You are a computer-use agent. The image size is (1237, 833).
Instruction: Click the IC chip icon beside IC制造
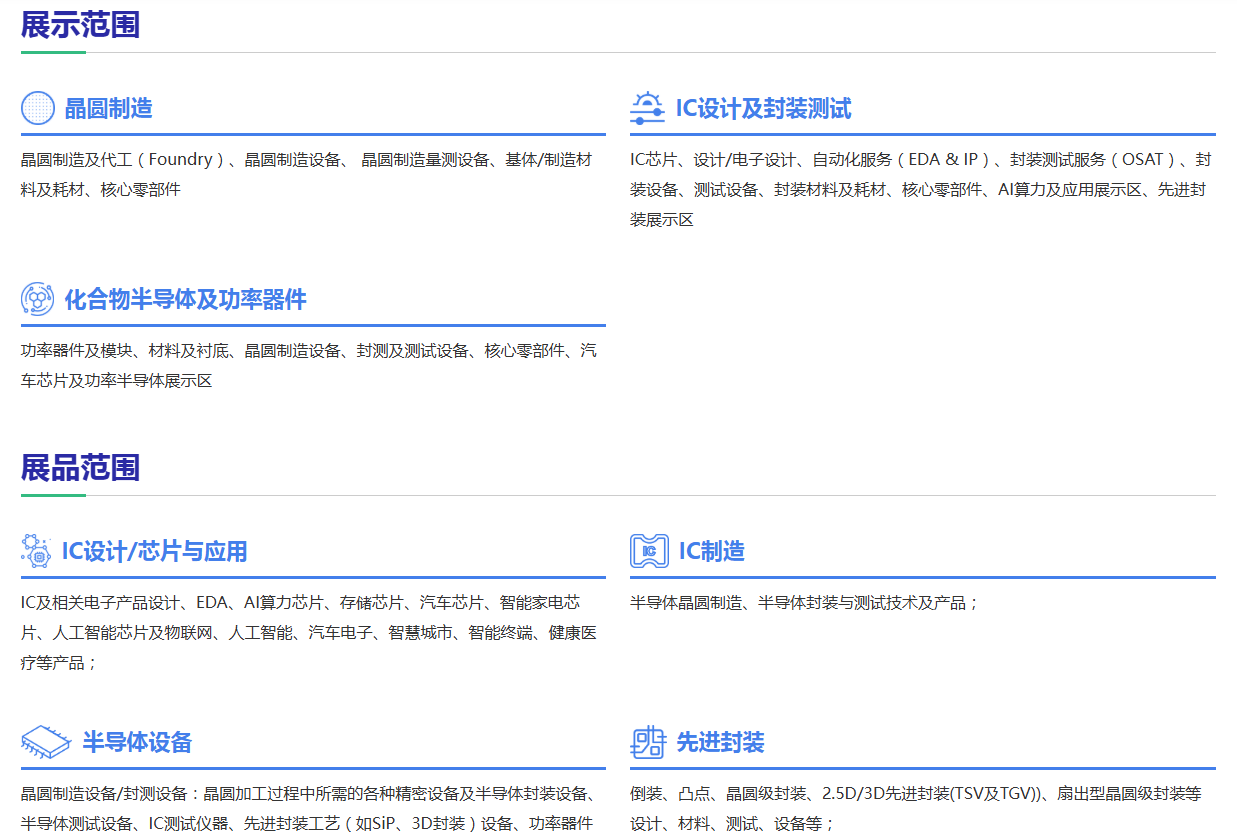649,551
